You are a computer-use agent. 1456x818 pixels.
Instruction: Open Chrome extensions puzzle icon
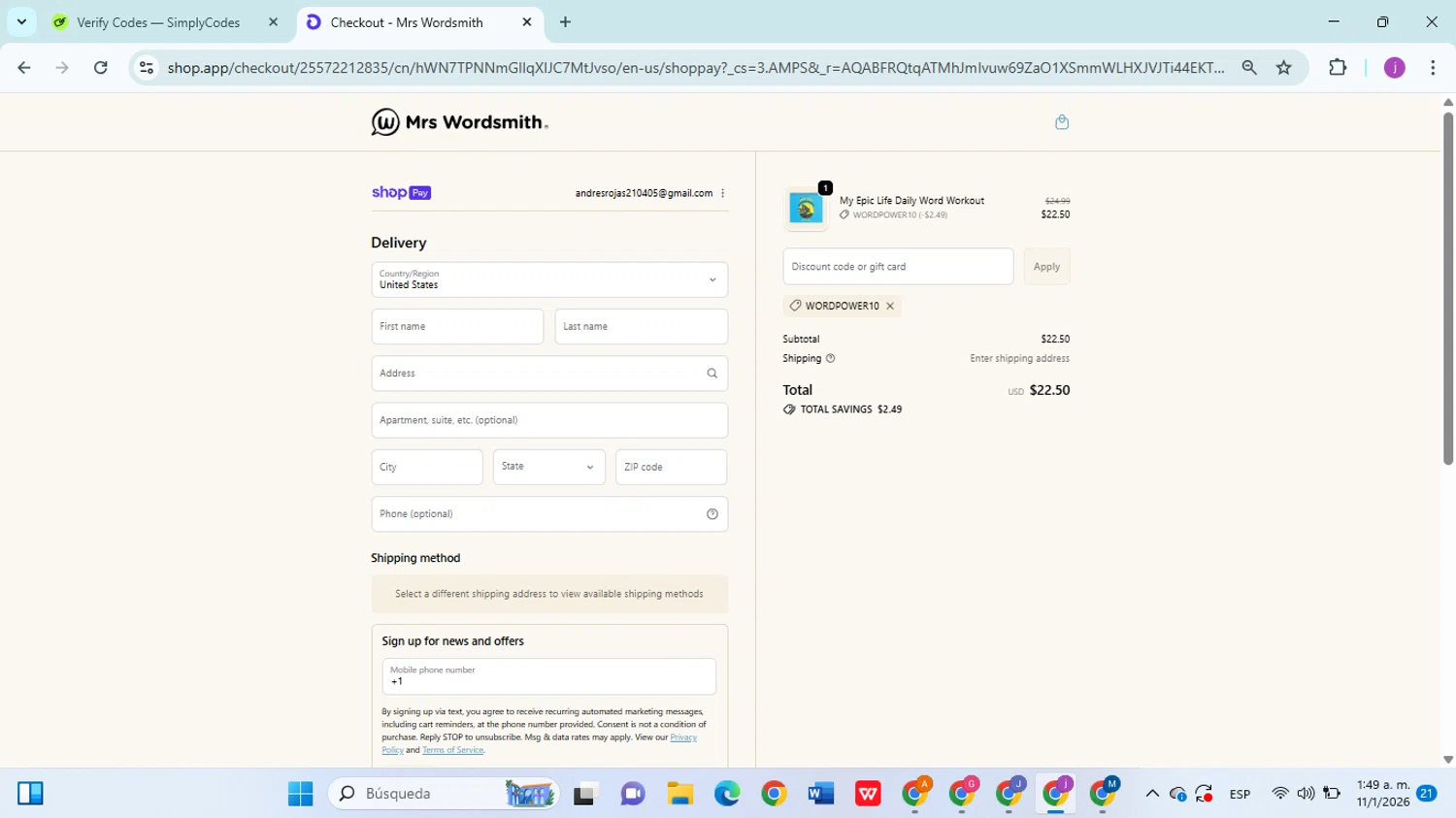[x=1338, y=68]
